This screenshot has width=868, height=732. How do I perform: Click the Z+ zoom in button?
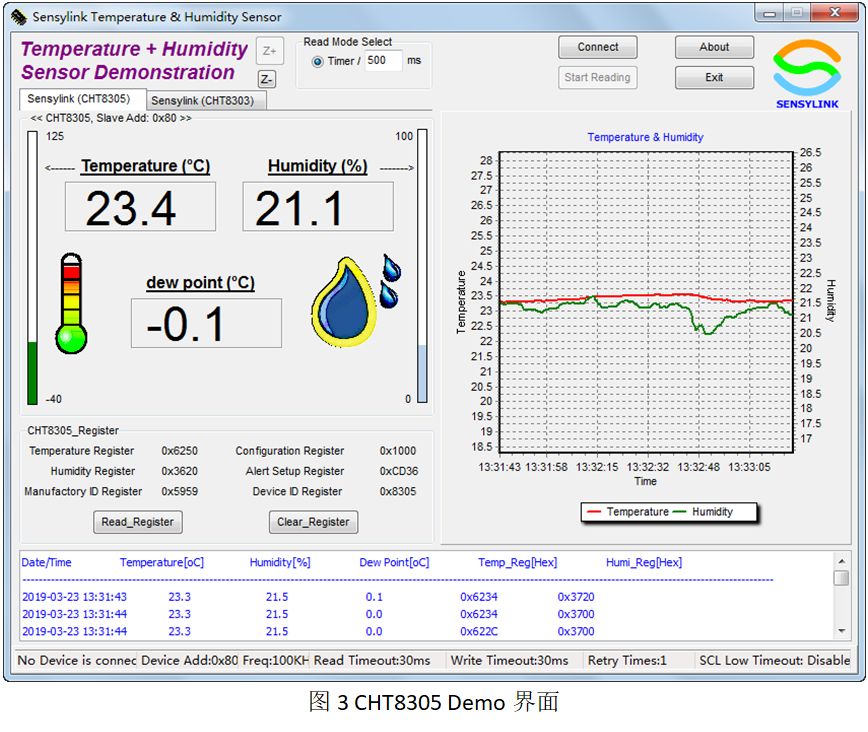270,51
